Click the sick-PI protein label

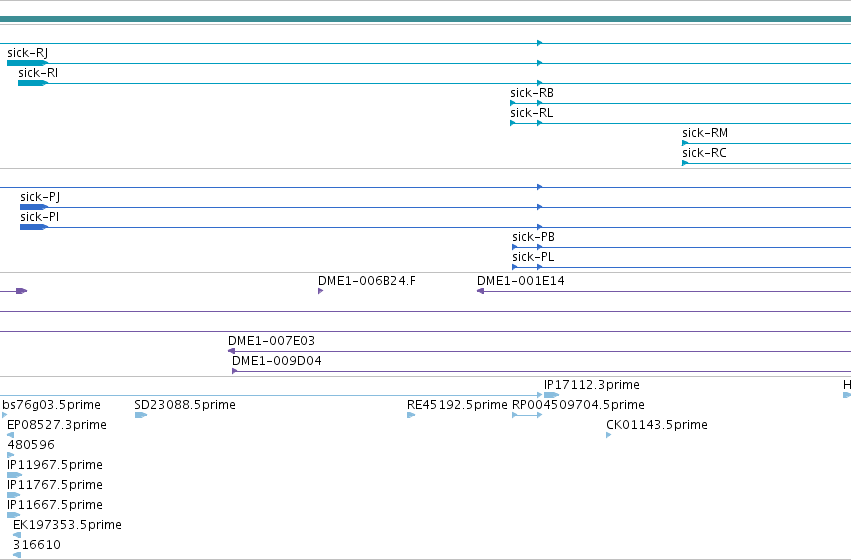[40, 217]
